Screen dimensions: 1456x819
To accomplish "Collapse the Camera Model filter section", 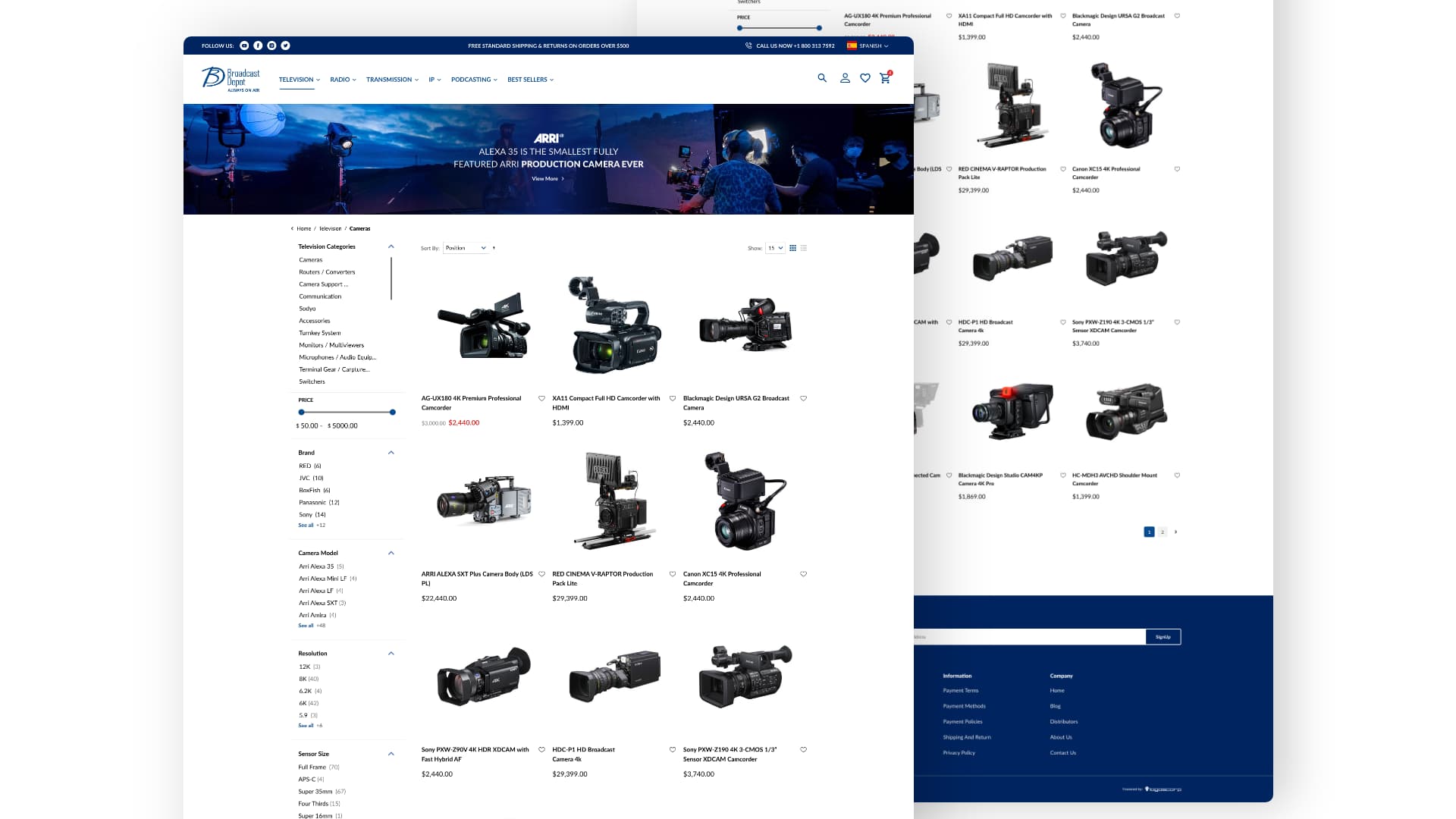I will [391, 553].
